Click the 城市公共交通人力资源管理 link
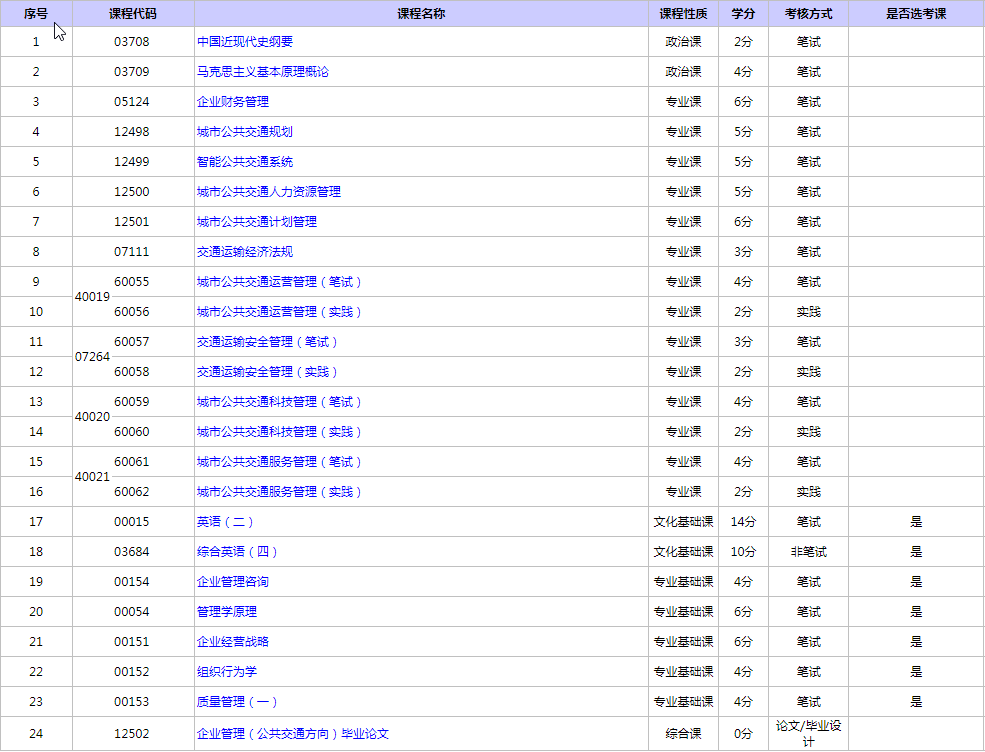This screenshot has width=985, height=752. click(269, 192)
